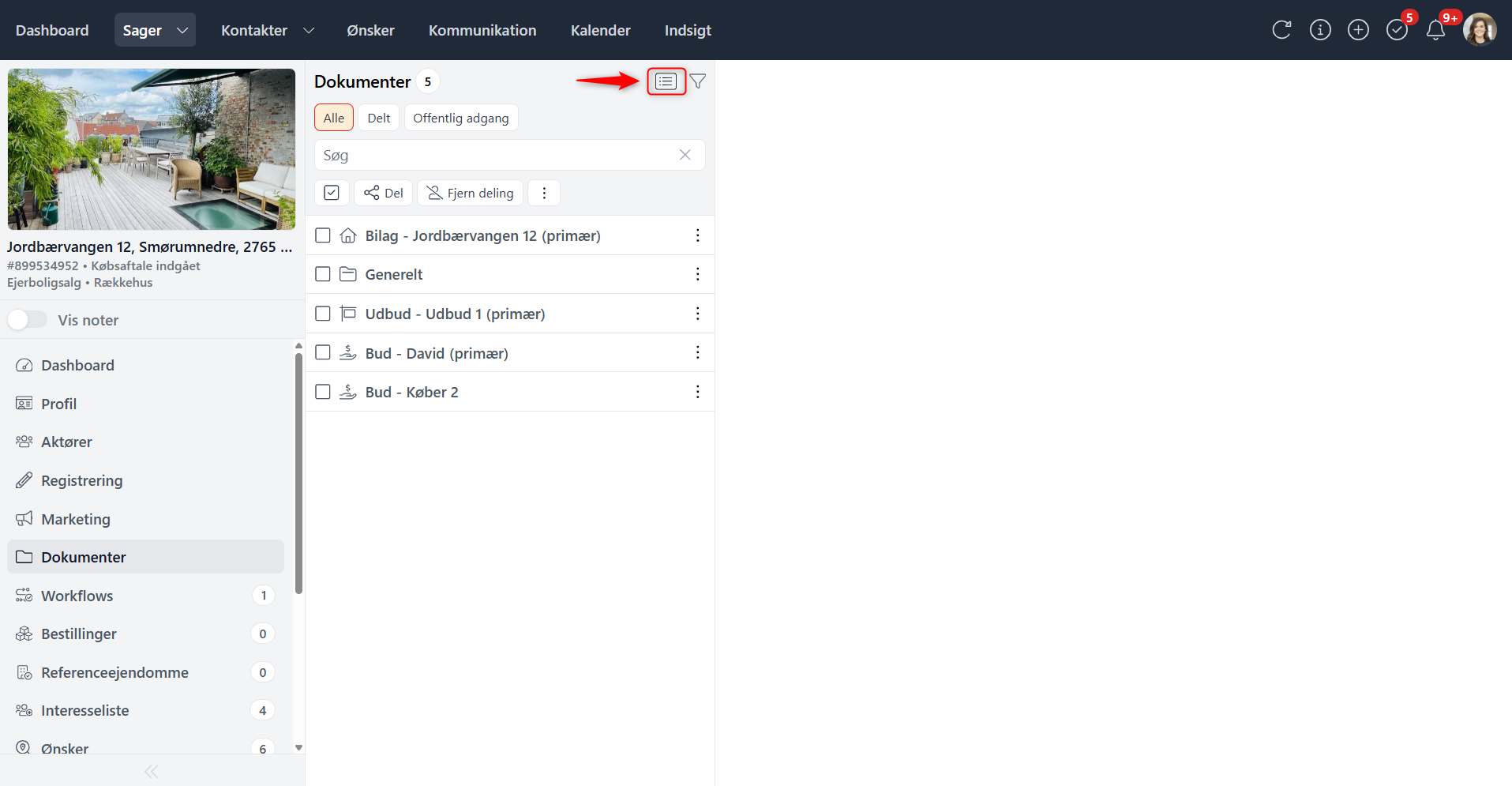Click the select-all checkmark button
This screenshot has height=786, width=1512.
[332, 193]
